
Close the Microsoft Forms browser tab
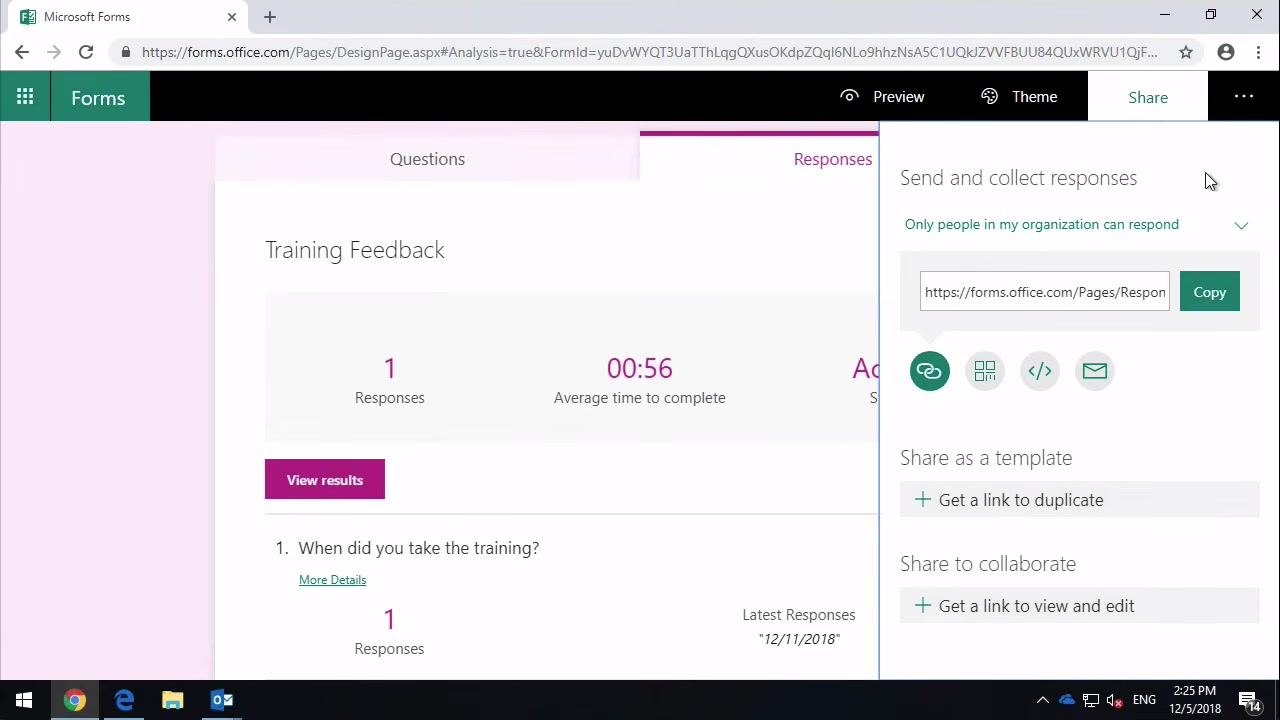click(232, 17)
